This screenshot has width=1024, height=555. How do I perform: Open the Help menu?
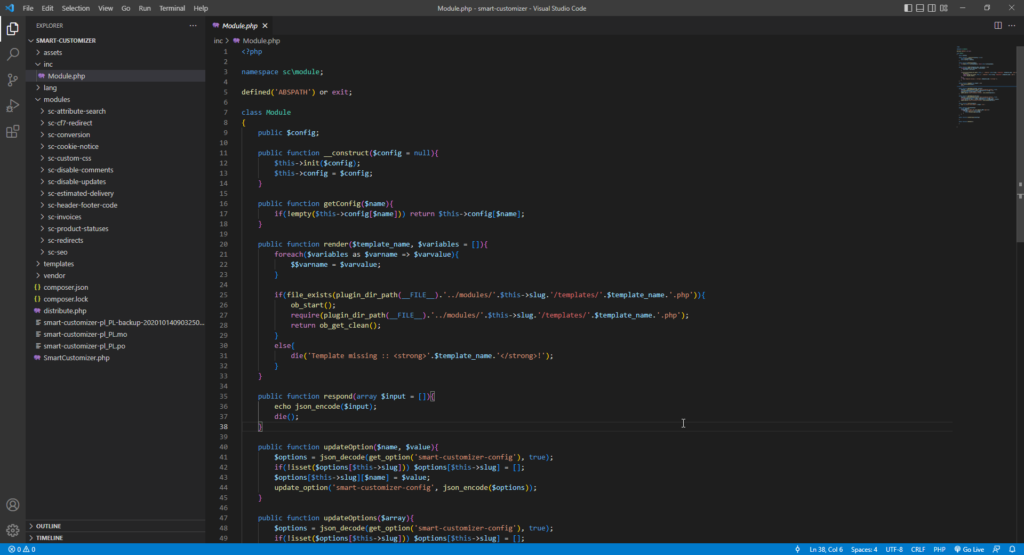pos(200,8)
